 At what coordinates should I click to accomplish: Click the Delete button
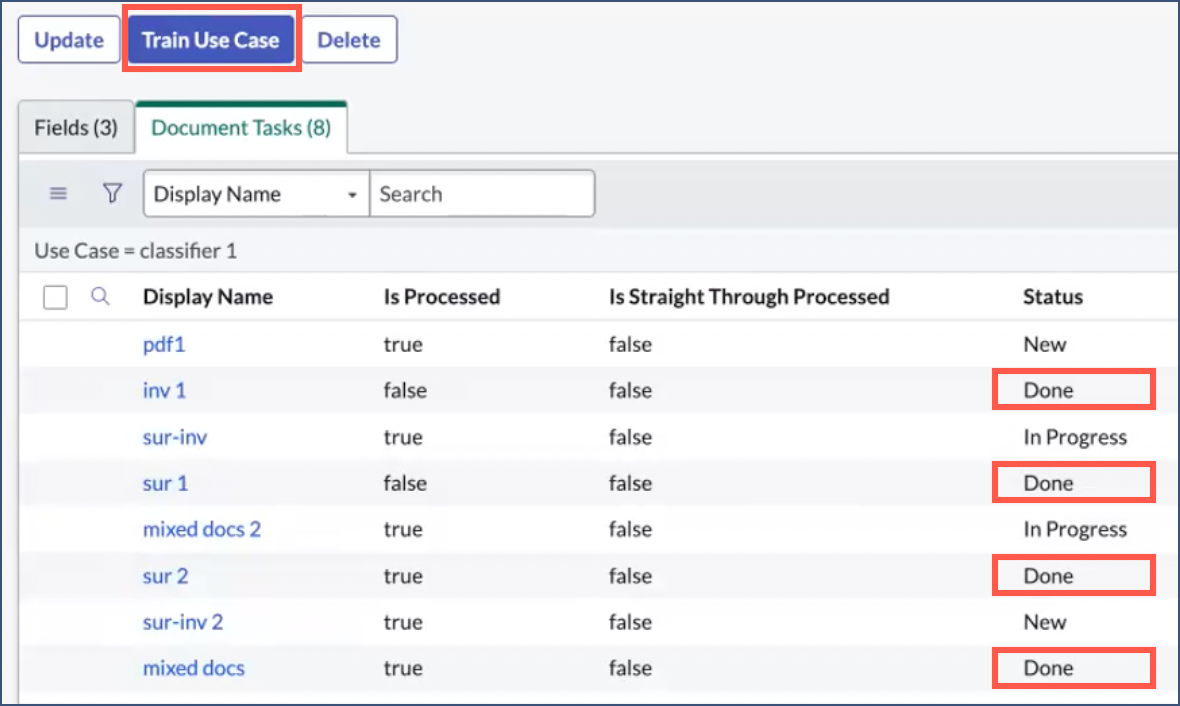pyautogui.click(x=349, y=40)
